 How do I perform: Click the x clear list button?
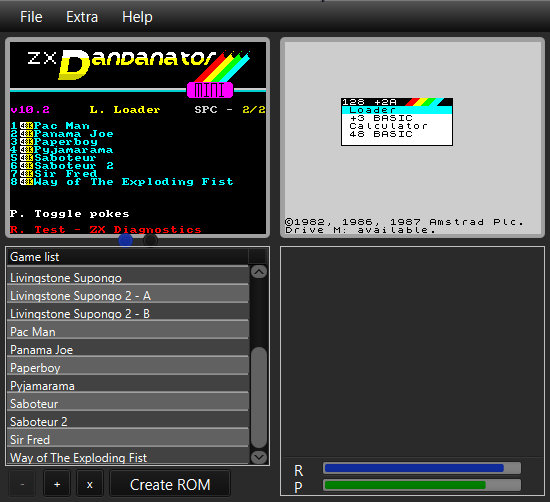click(x=90, y=484)
